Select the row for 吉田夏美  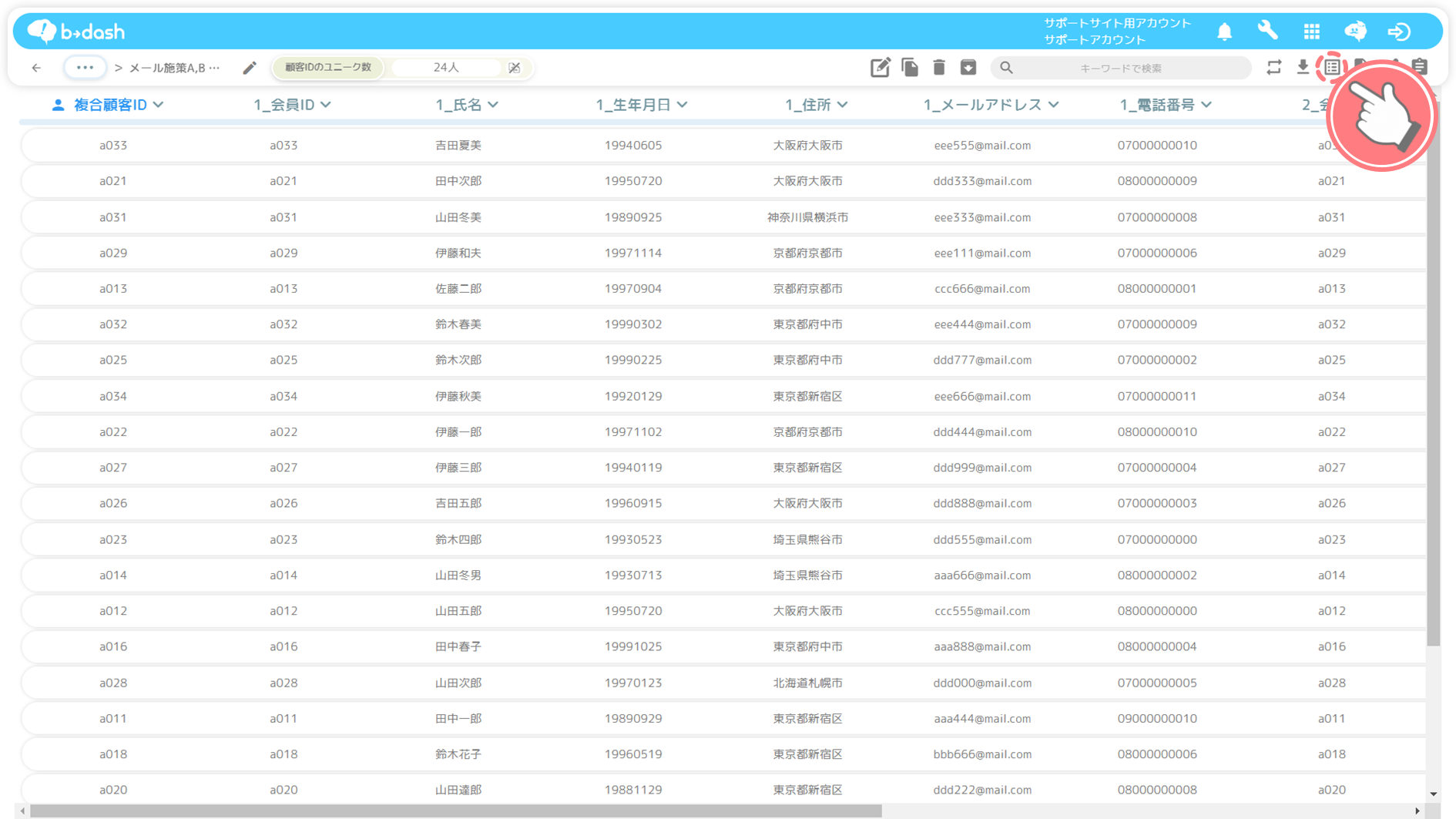tap(724, 146)
